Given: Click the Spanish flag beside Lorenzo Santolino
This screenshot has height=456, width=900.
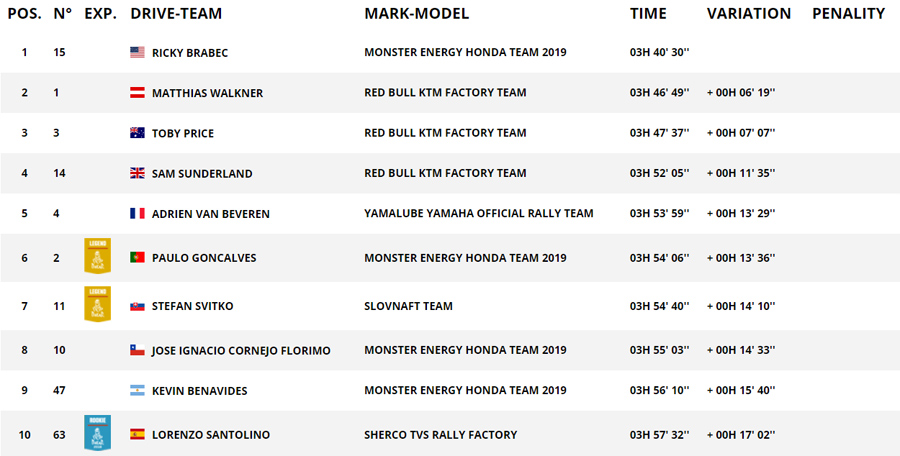Looking at the screenshot, I should [x=138, y=435].
